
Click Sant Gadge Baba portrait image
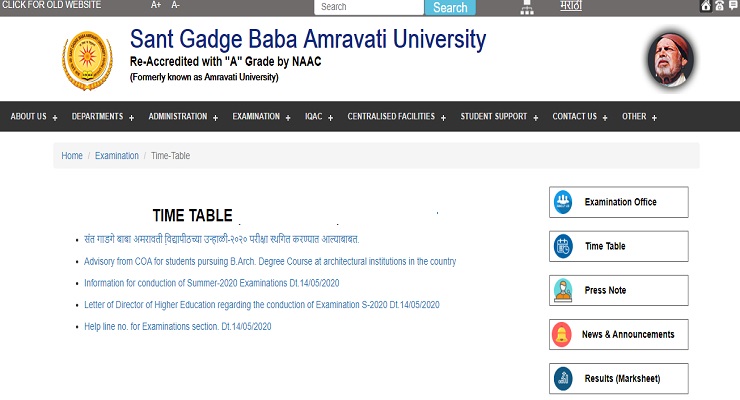coord(671,60)
